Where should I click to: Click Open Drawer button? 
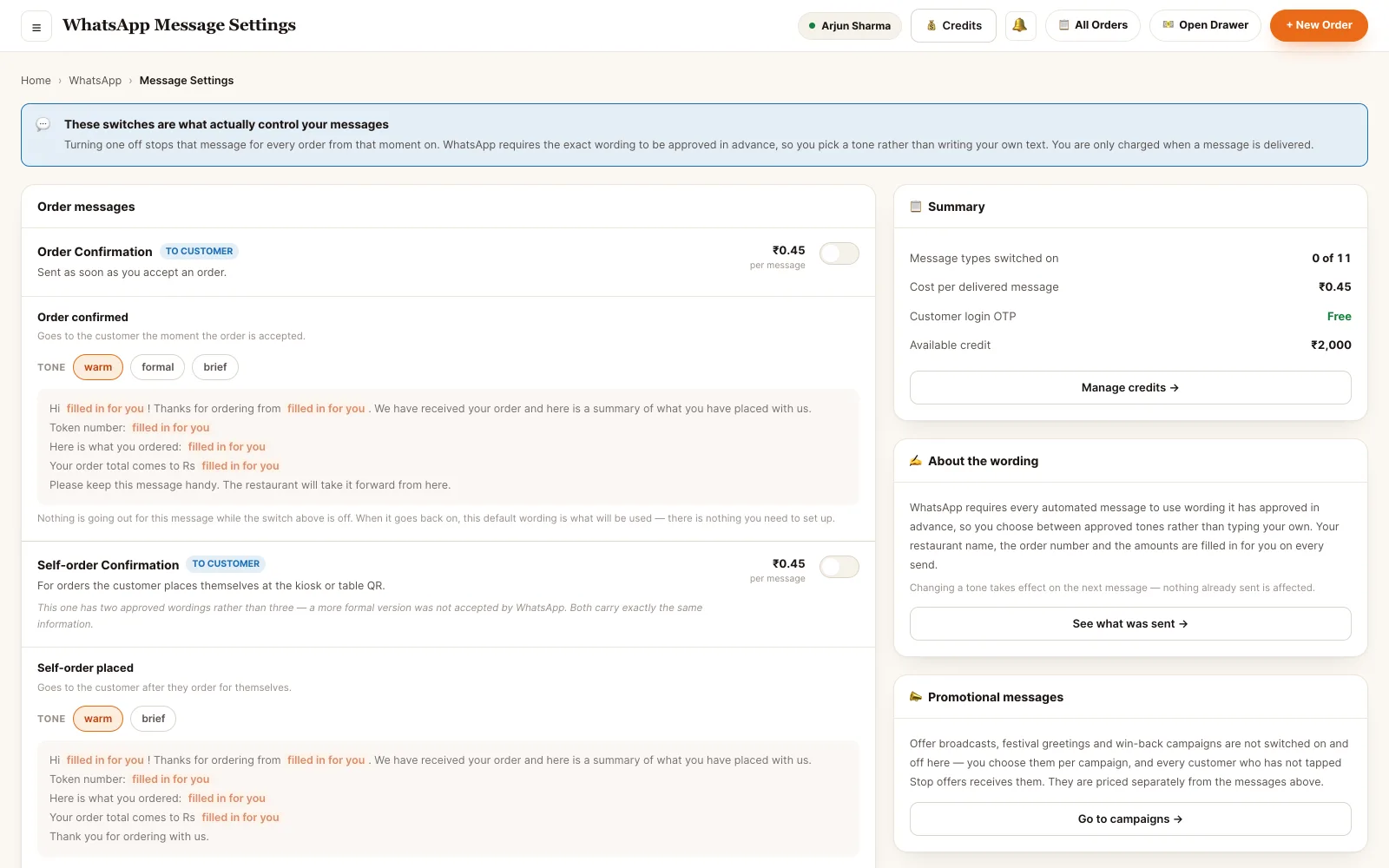[1205, 25]
